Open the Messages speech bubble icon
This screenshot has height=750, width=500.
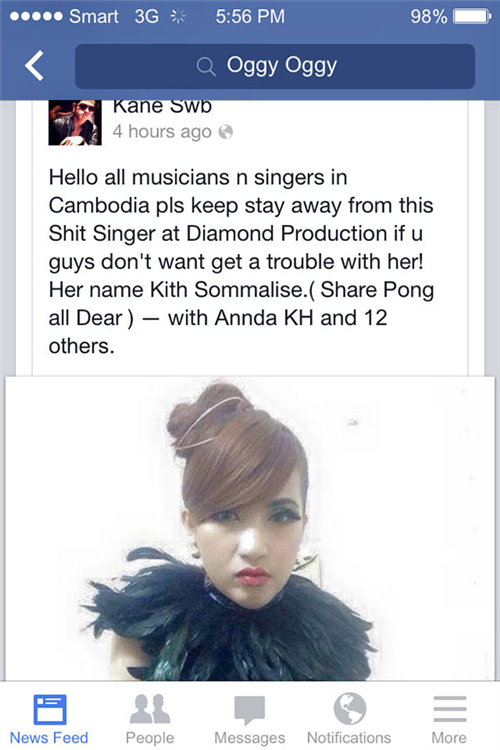click(249, 710)
